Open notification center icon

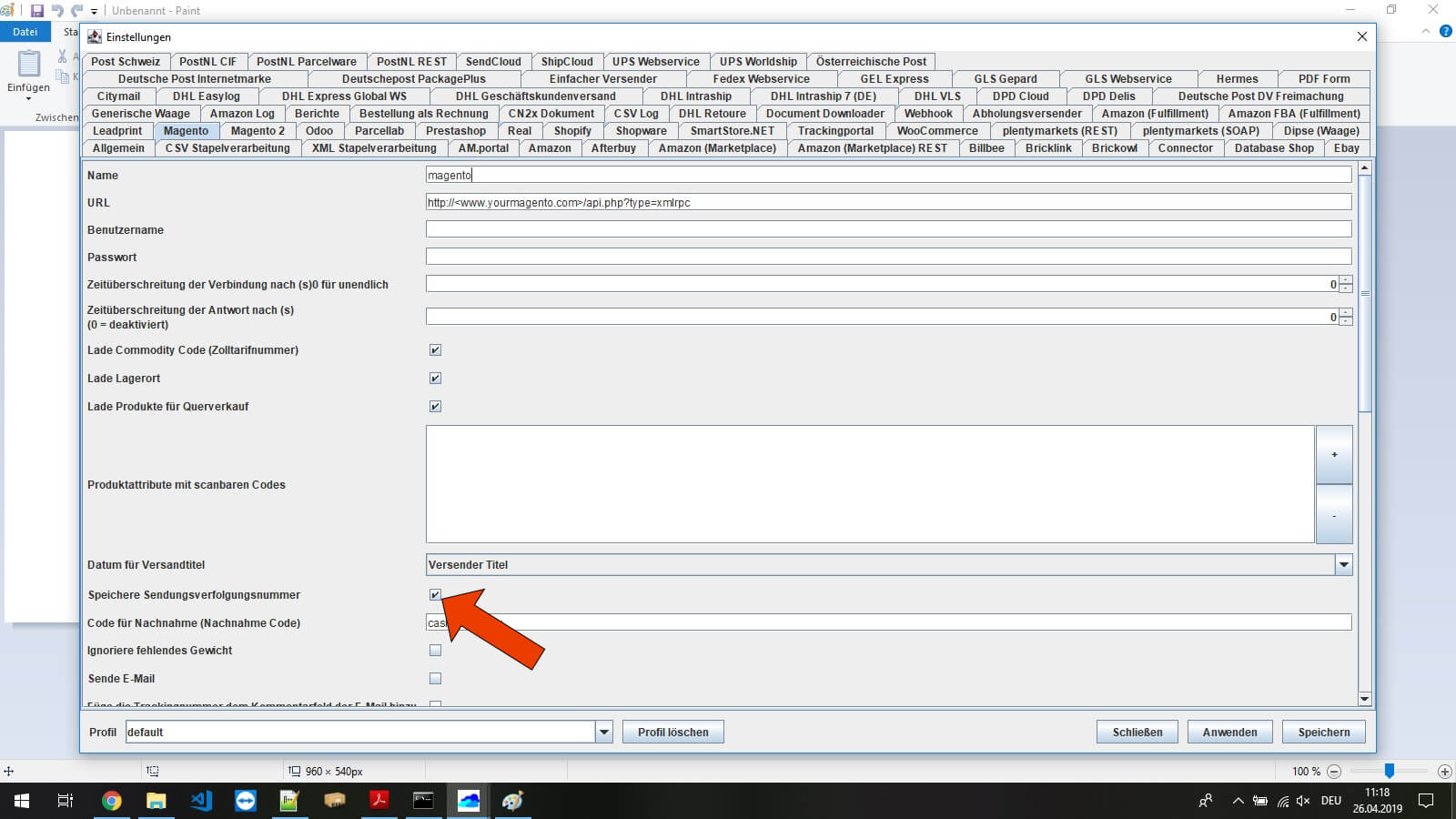(1426, 801)
